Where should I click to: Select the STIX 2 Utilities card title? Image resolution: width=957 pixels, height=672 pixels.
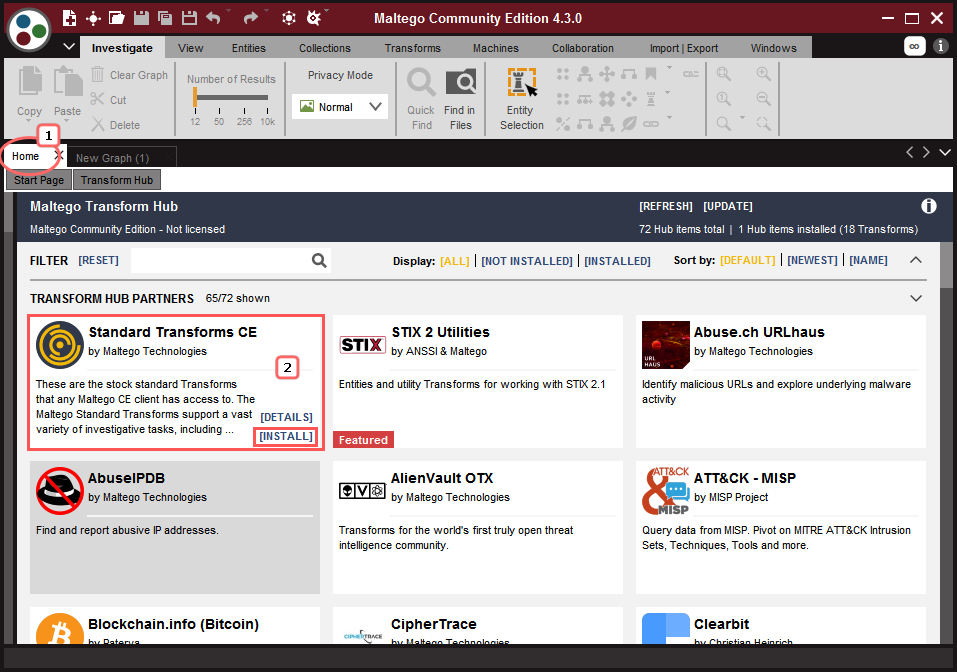(x=441, y=332)
